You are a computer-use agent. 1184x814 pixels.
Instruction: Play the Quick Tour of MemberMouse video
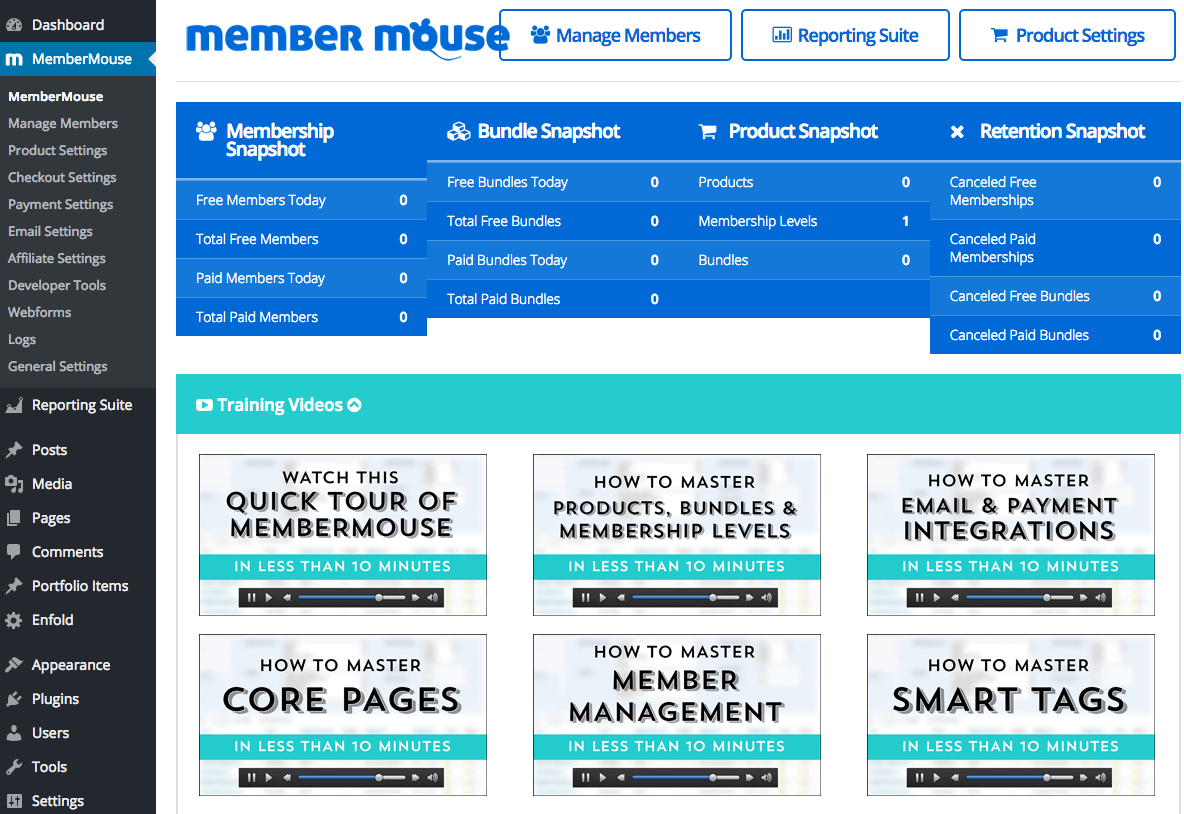point(343,535)
